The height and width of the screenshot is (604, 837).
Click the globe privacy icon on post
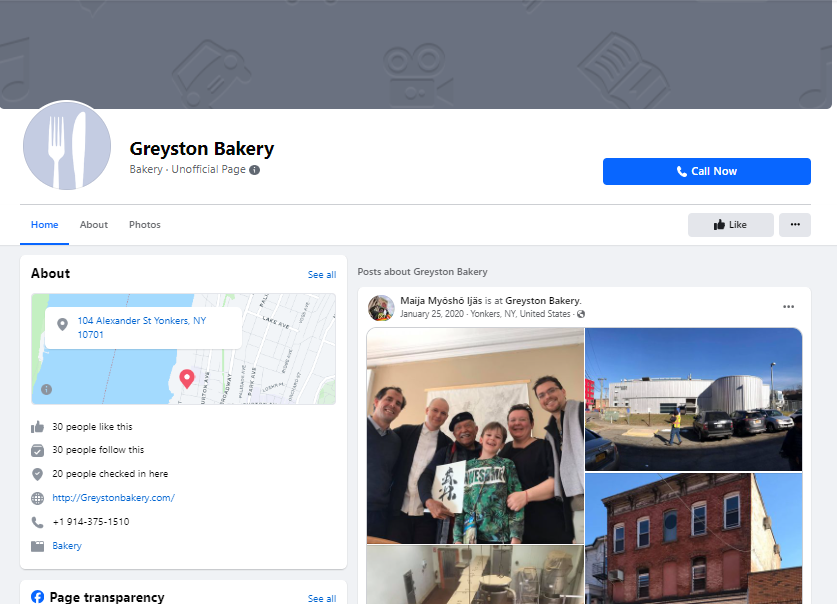tap(581, 314)
